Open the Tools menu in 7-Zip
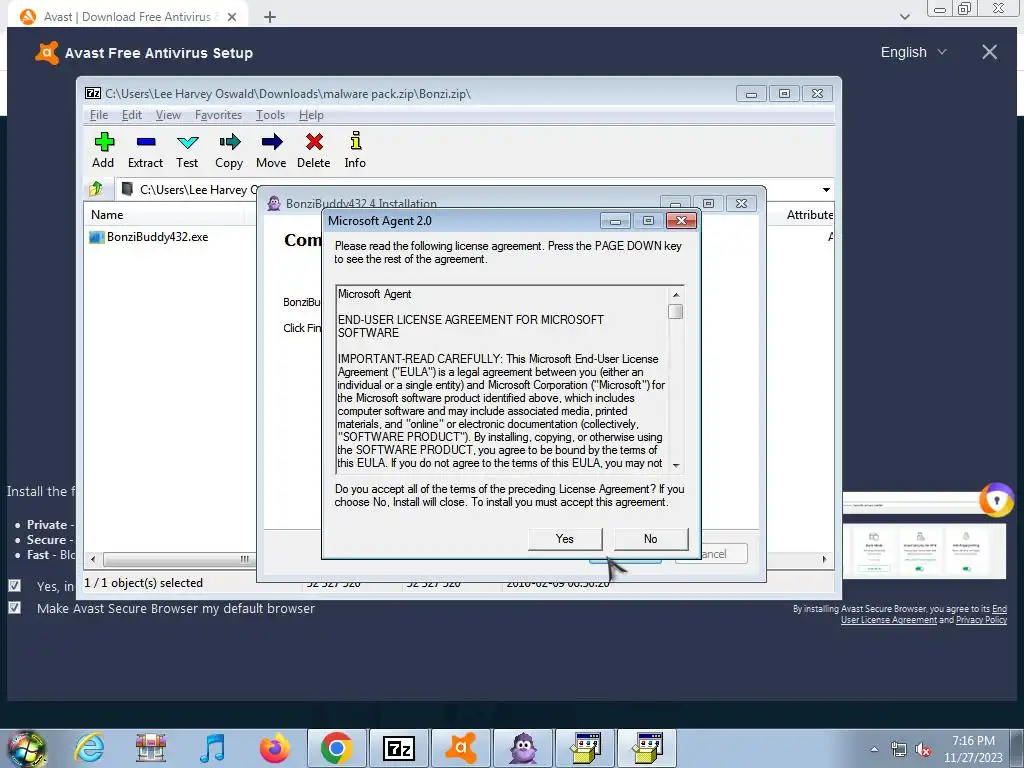The height and width of the screenshot is (768, 1024). (x=270, y=115)
